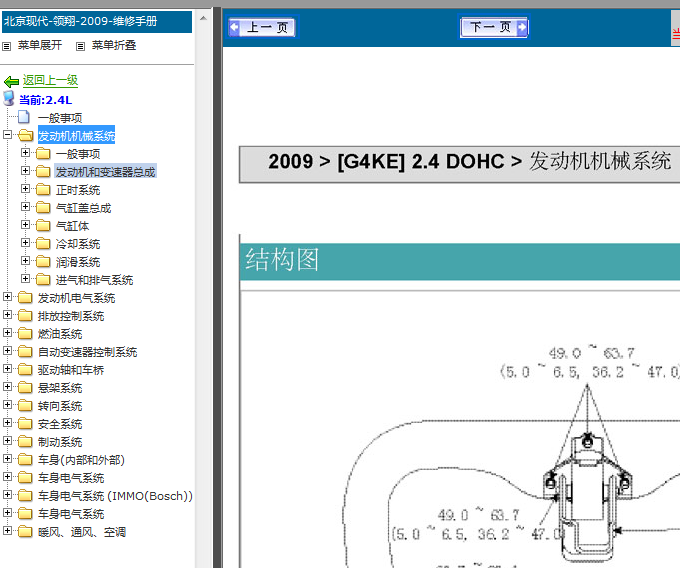
Task: Click the list icon beside 菜单展开
Action: (7, 46)
